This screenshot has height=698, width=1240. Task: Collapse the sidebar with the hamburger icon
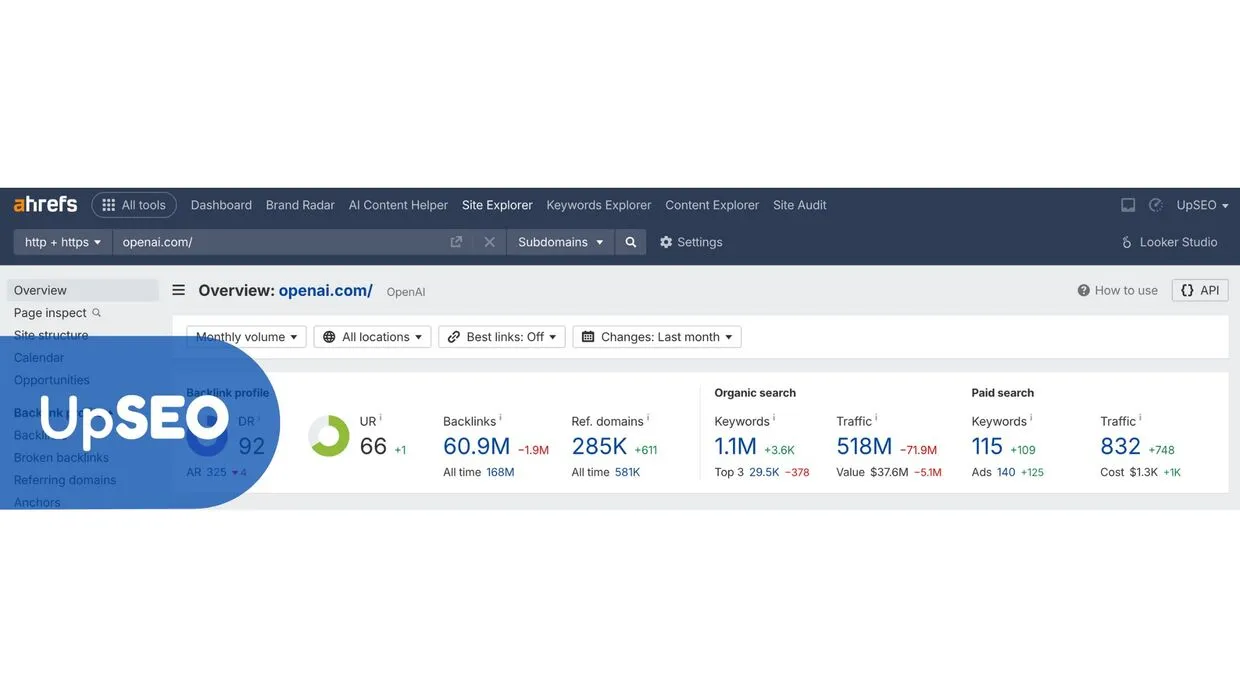click(178, 289)
